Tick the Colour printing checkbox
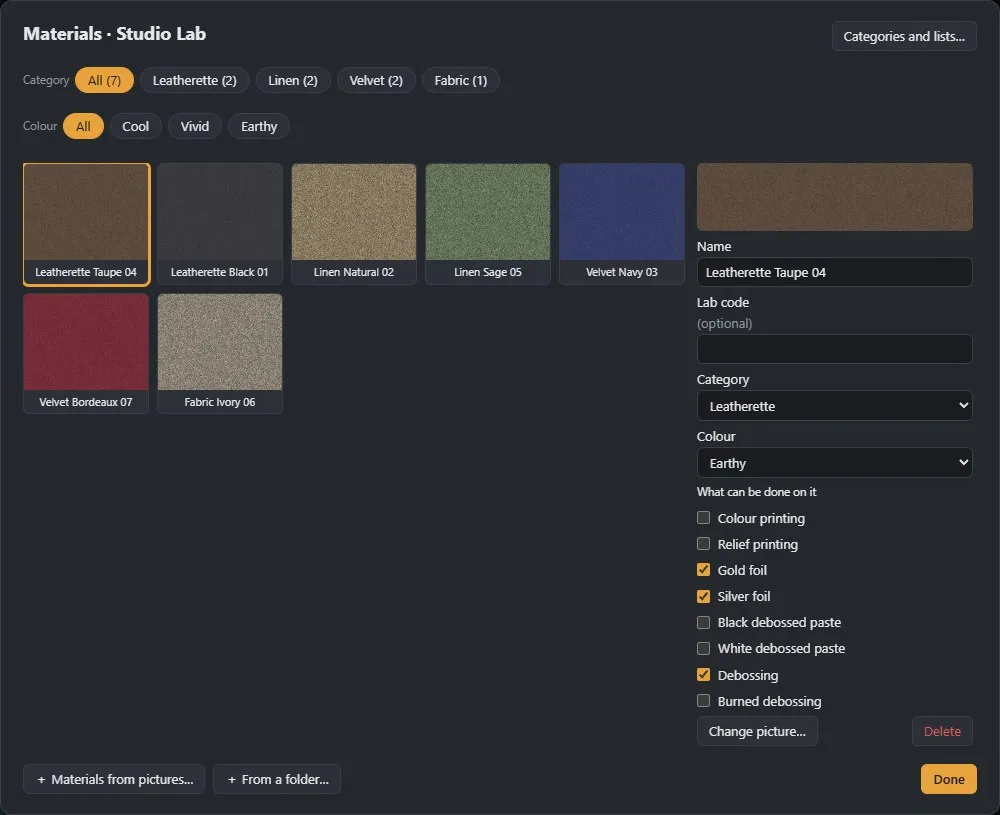 [703, 518]
